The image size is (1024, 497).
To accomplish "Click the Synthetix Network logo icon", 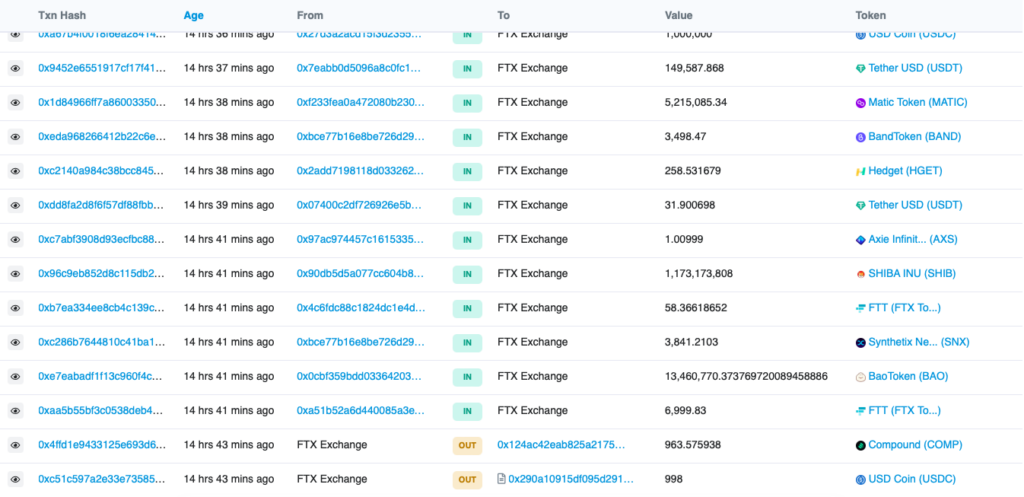I will (x=861, y=342).
